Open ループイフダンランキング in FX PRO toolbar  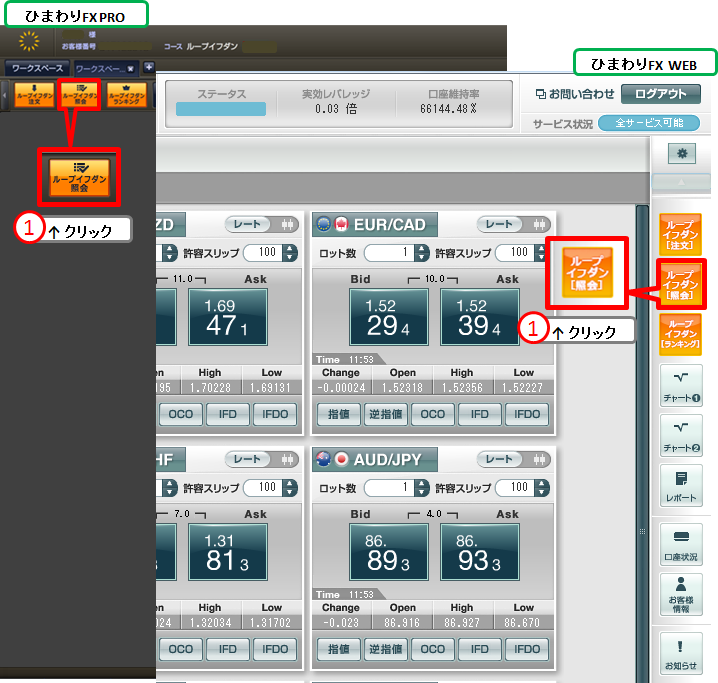pyautogui.click(x=127, y=95)
